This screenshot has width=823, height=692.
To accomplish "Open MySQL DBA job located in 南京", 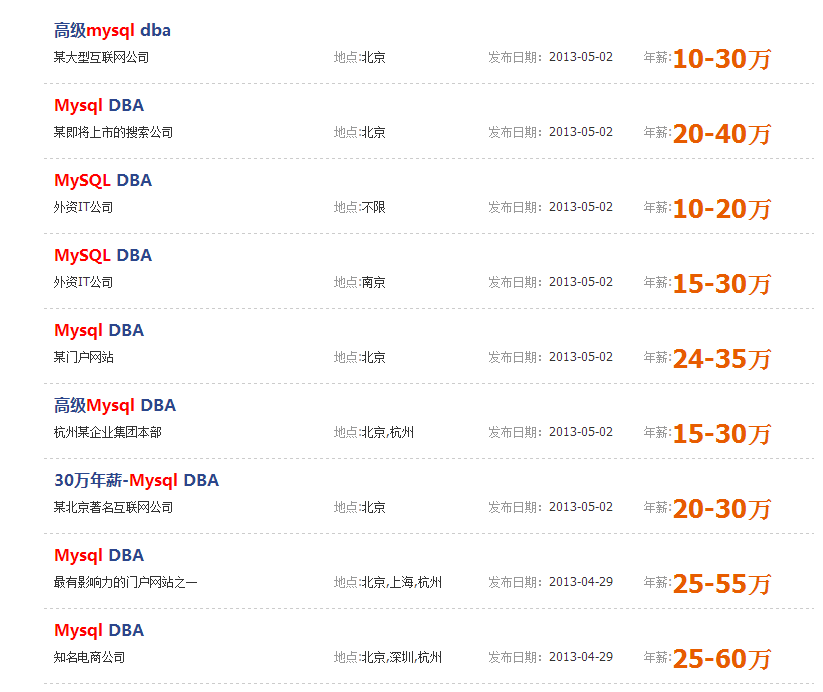I will point(103,256).
